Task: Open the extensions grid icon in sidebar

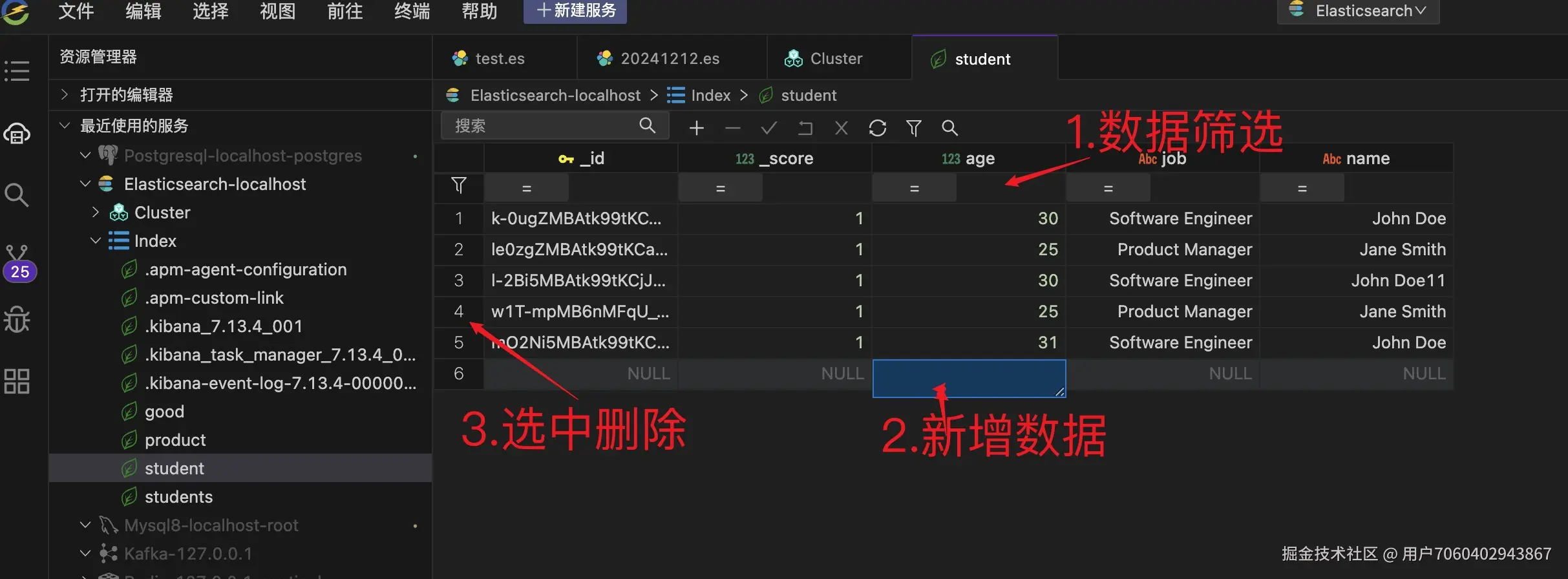Action: click(x=17, y=381)
